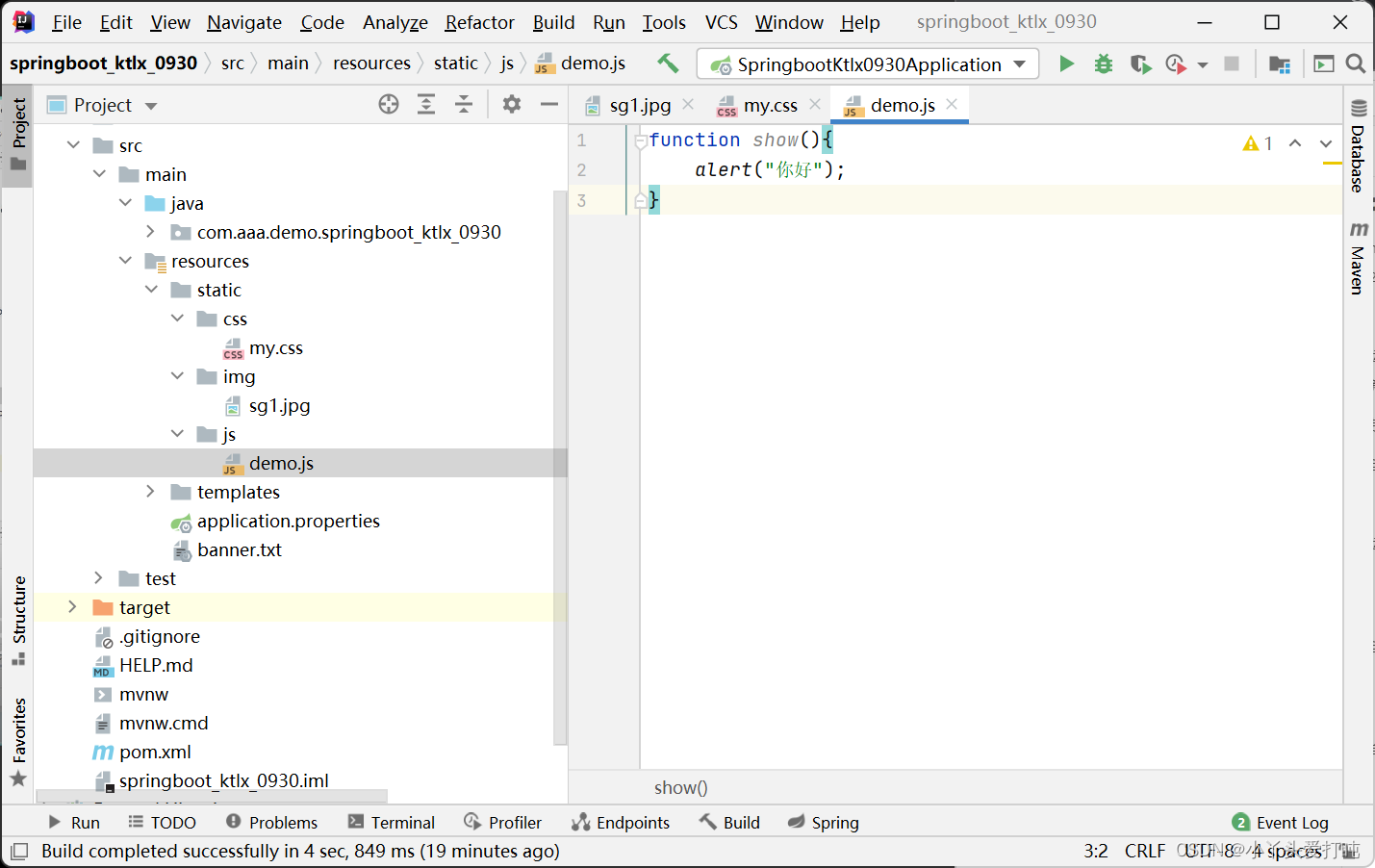This screenshot has height=868, width=1375.
Task: Click the warning indicator in editor
Action: tap(1258, 143)
